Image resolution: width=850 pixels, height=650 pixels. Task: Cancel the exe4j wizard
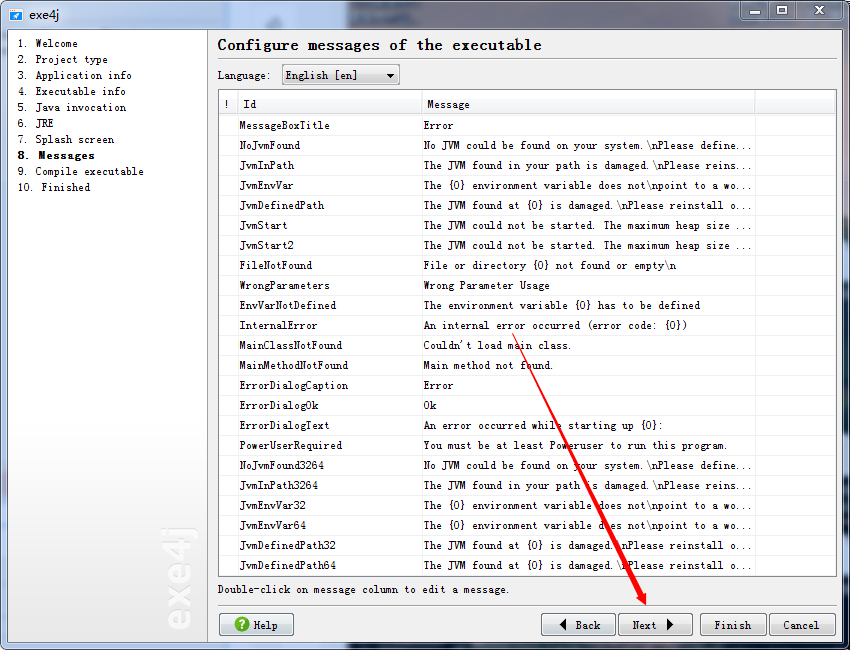click(x=802, y=624)
